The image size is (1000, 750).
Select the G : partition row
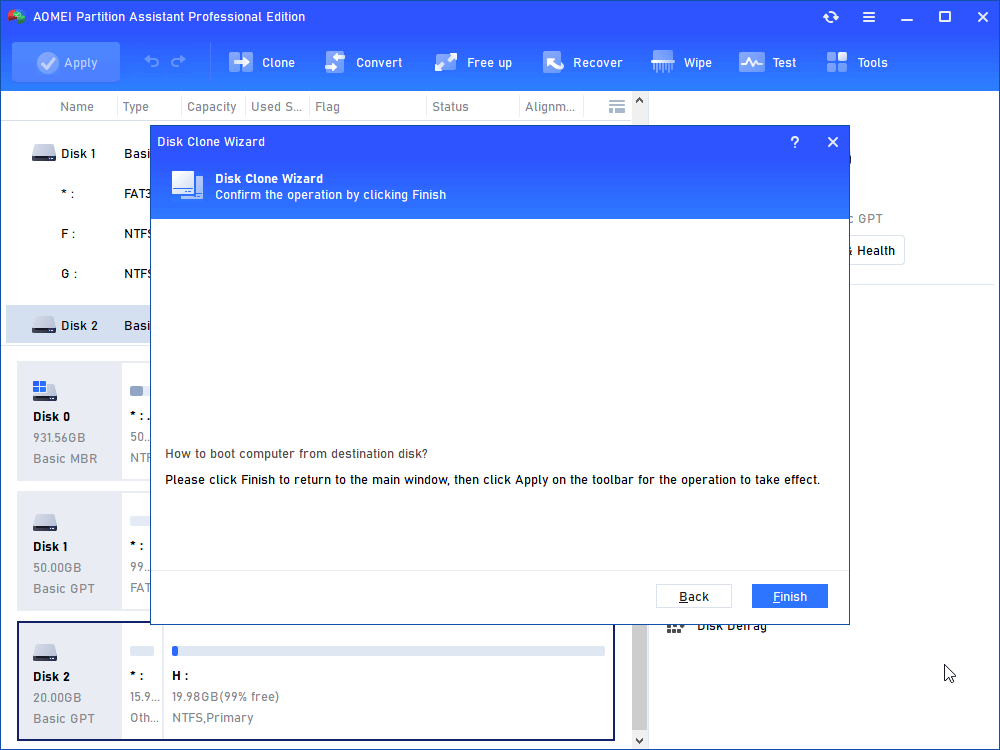pyautogui.click(x=78, y=274)
